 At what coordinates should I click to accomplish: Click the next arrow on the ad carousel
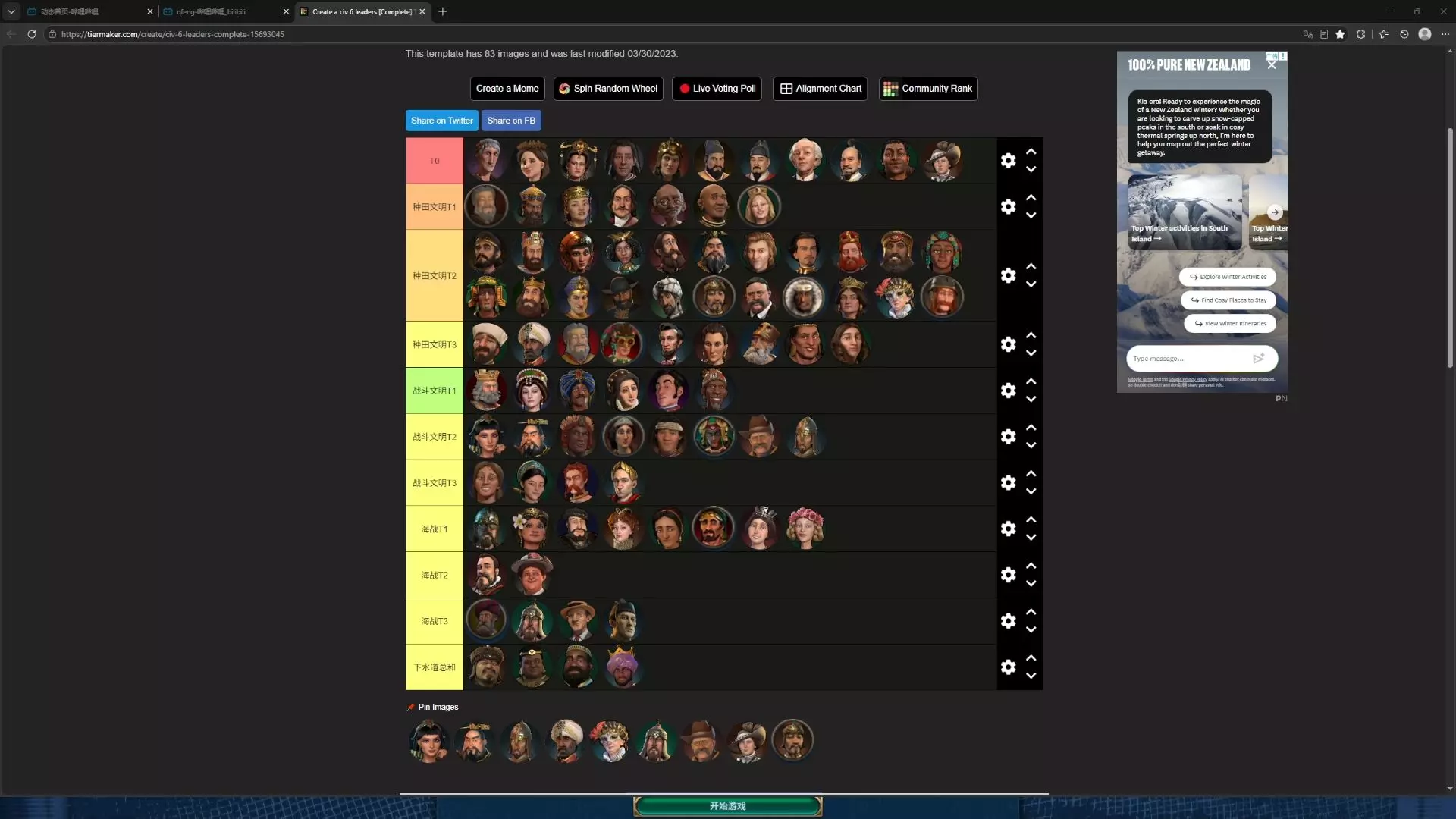[x=1275, y=212]
